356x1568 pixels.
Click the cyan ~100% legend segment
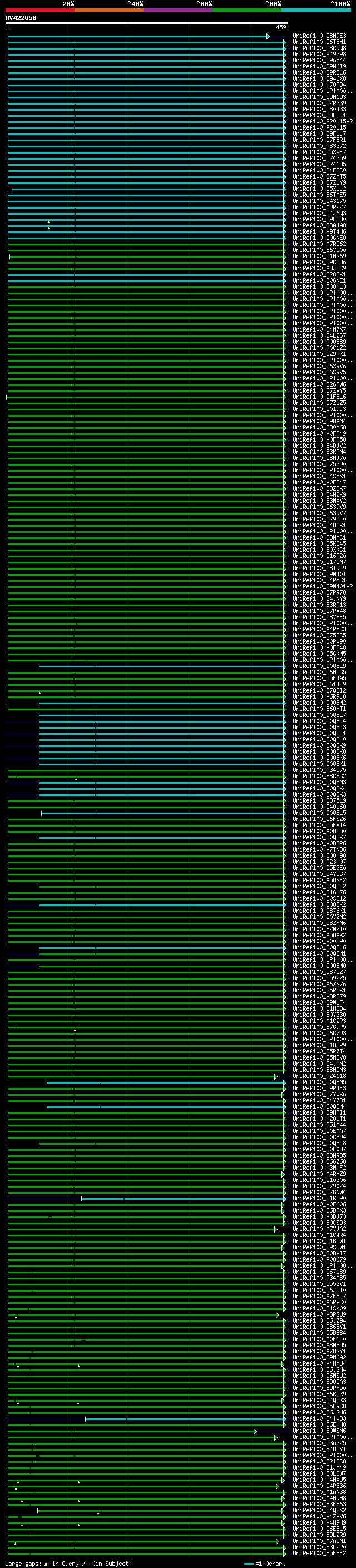316,10
